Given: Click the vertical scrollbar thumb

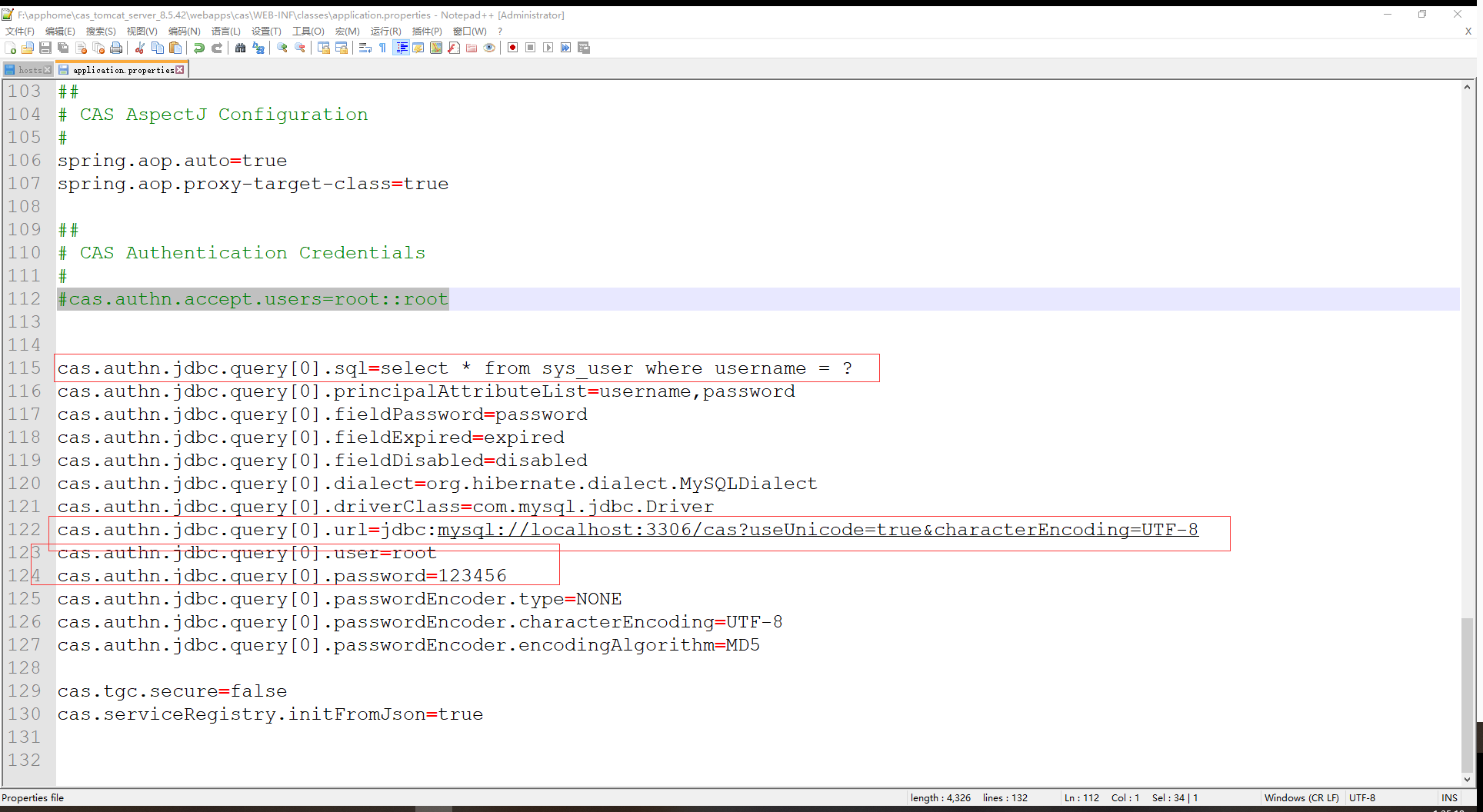Looking at the screenshot, I should pos(1468,694).
